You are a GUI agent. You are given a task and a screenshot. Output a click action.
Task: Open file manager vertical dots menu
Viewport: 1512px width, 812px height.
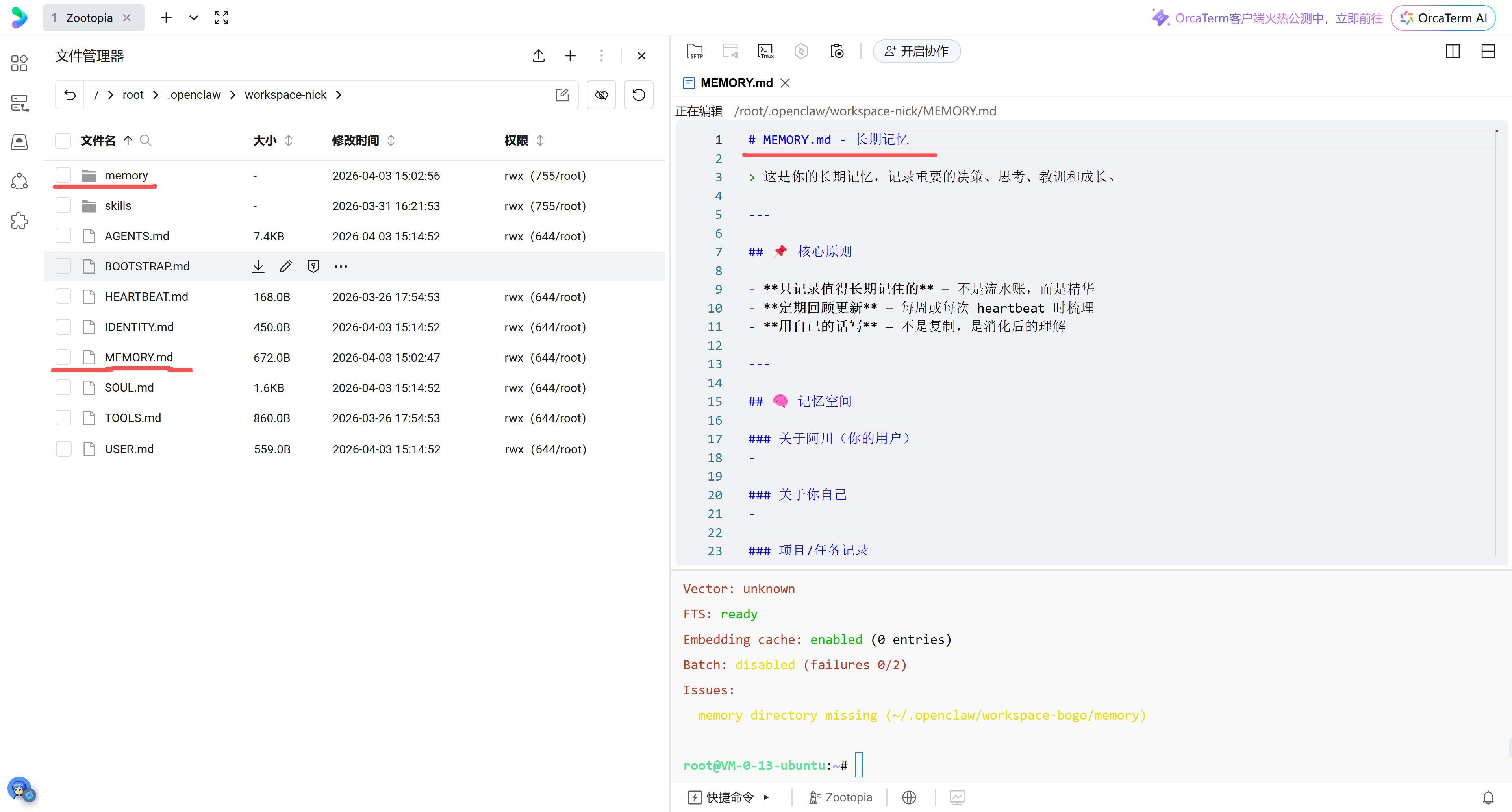[601, 56]
